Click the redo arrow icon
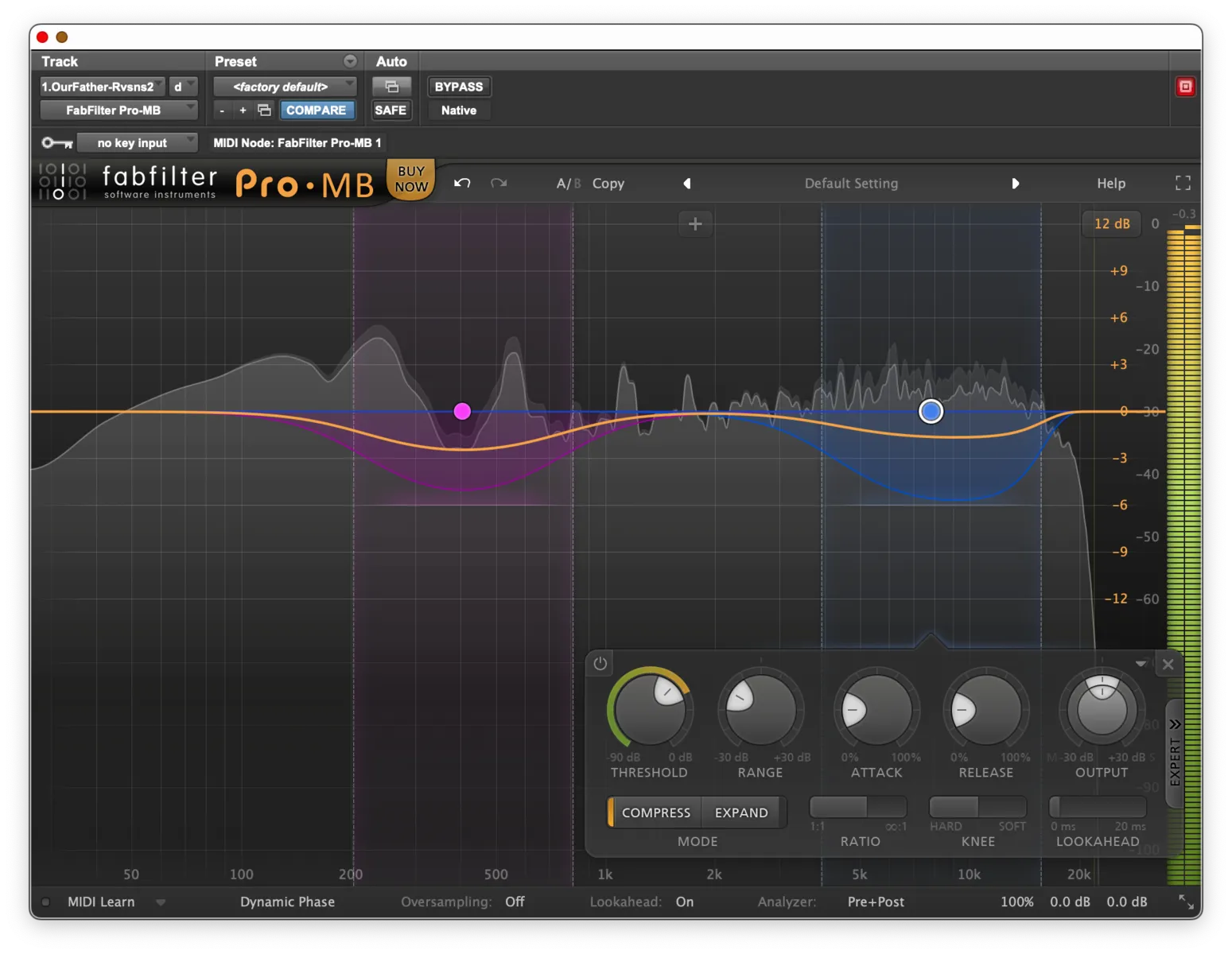Screen dimensions: 1232x954 (499, 183)
